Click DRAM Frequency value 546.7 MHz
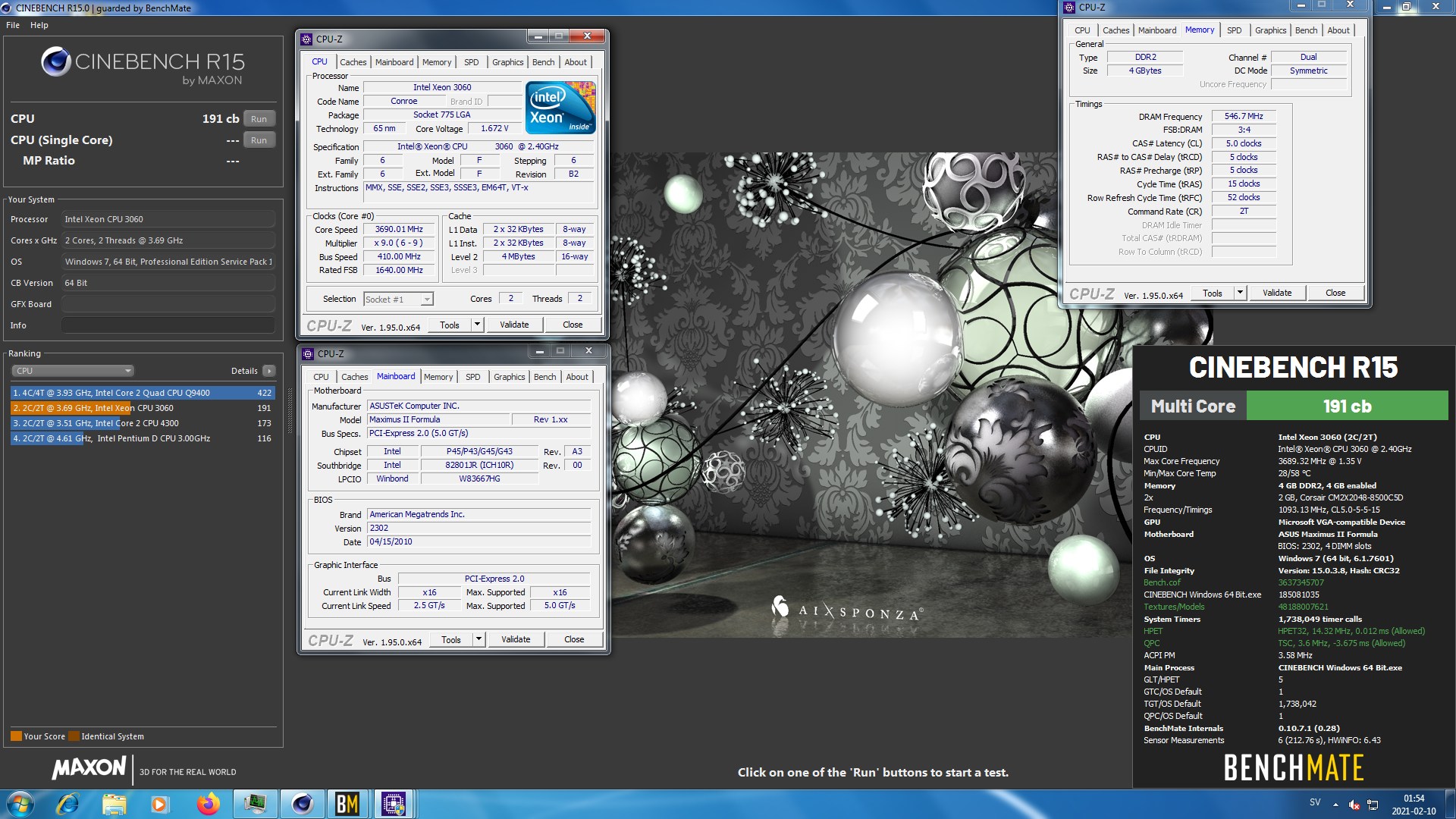Screen dimensions: 1456x819 tap(1244, 116)
